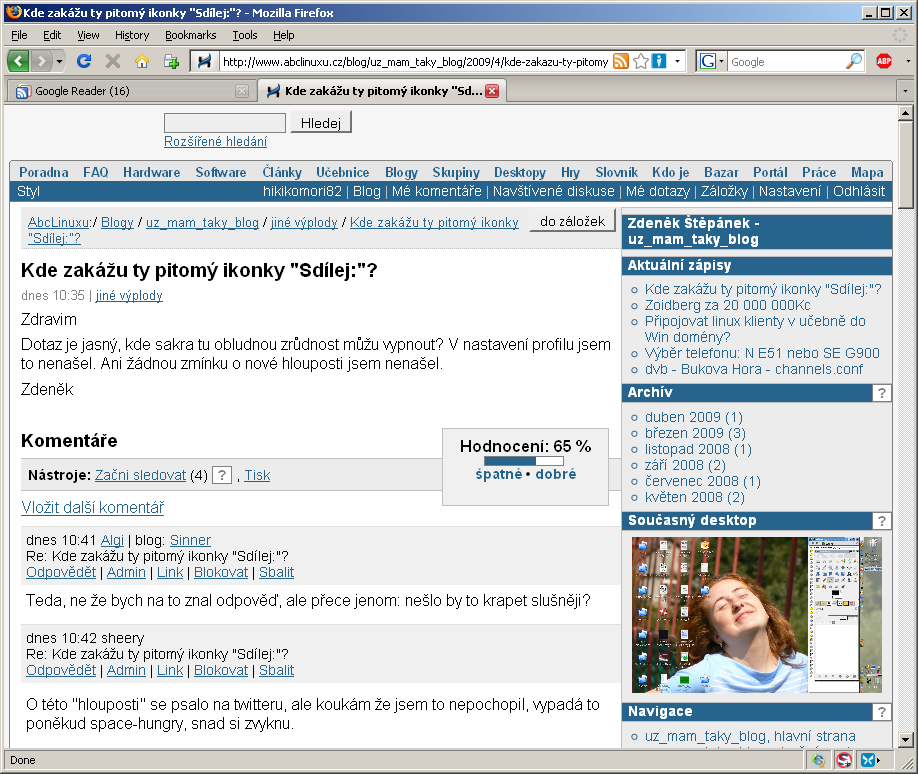Screen dimensions: 918x774
Task: Open the URL bar history dropdown arrow
Action: click(x=677, y=61)
